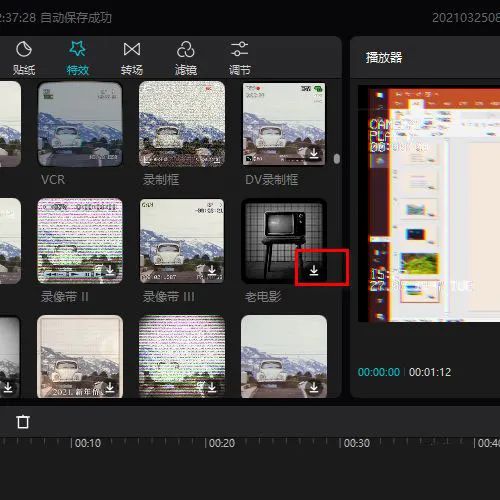Screen dimensions: 500x500
Task: Download the DV录制框 effect
Action: [x=314, y=153]
